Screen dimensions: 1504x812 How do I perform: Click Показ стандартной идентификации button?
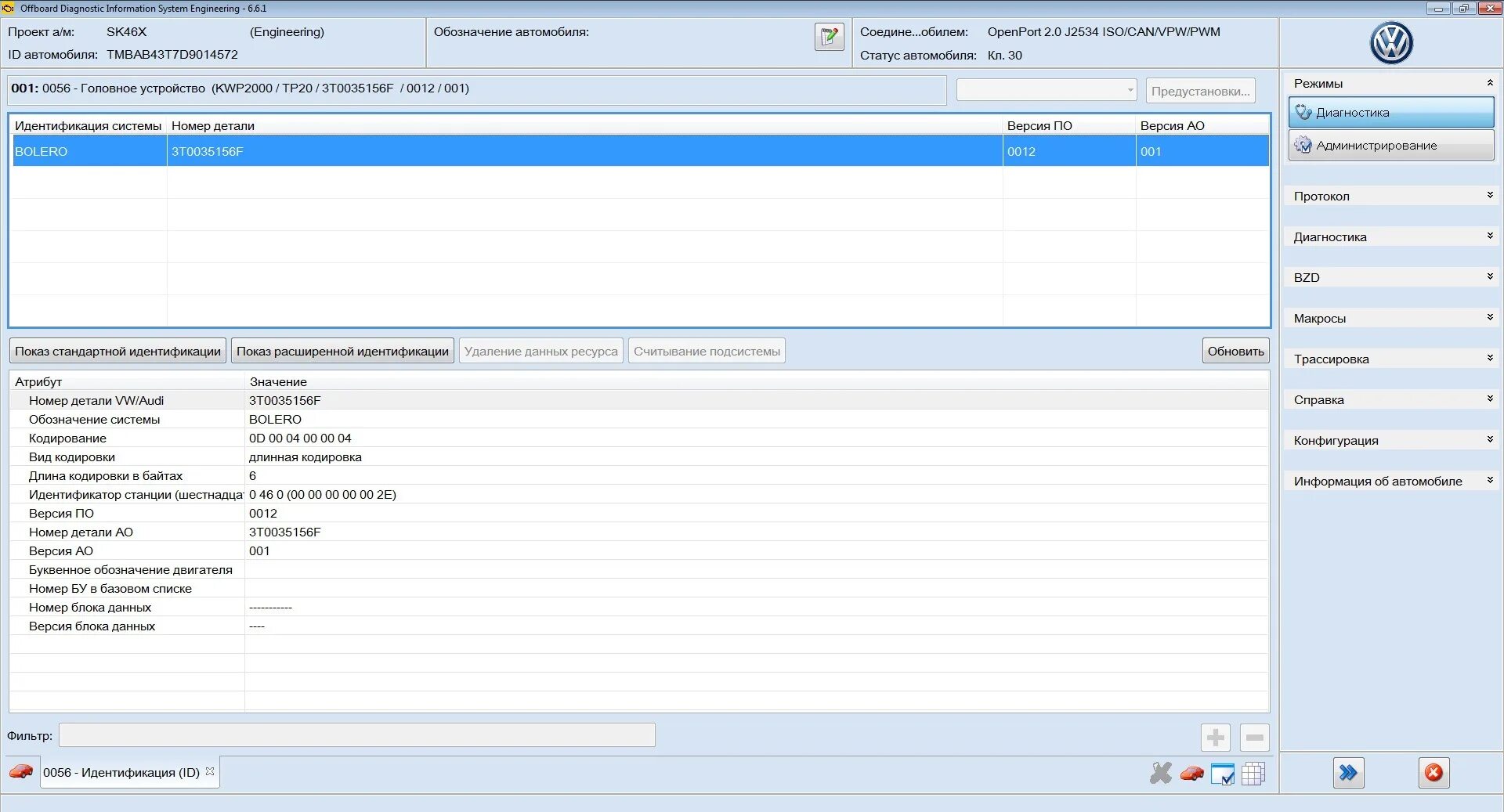(x=117, y=351)
